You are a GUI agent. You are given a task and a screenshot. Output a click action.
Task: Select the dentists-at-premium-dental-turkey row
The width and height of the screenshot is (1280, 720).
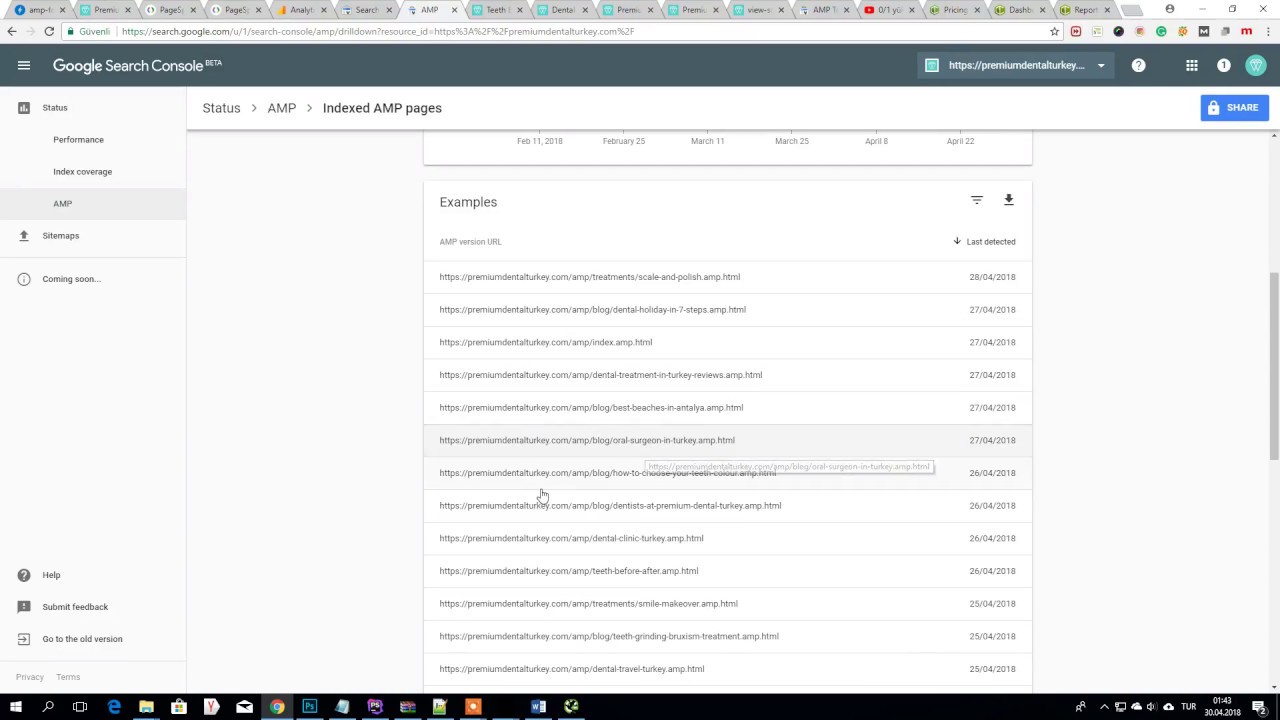(727, 506)
